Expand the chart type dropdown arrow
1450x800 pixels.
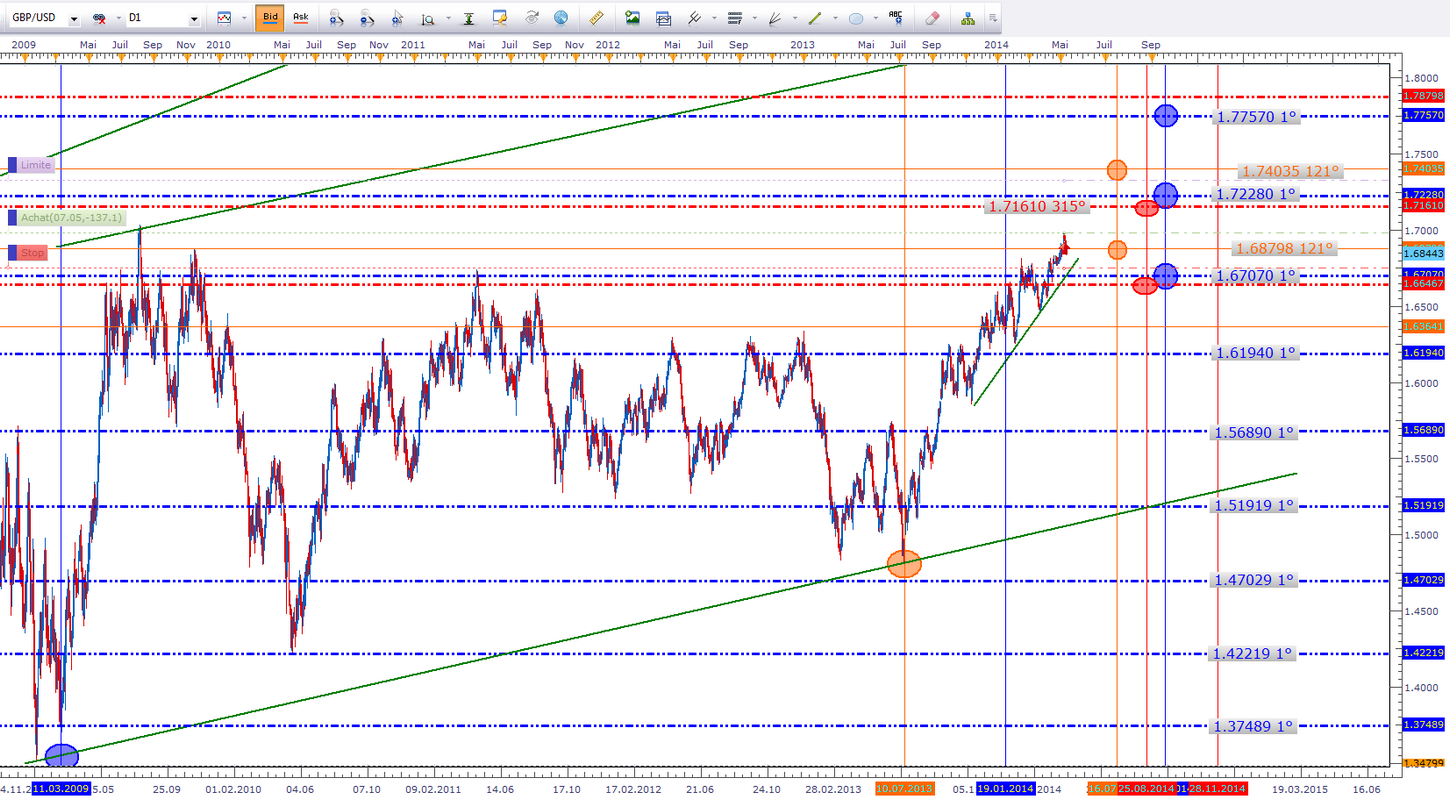(x=243, y=18)
